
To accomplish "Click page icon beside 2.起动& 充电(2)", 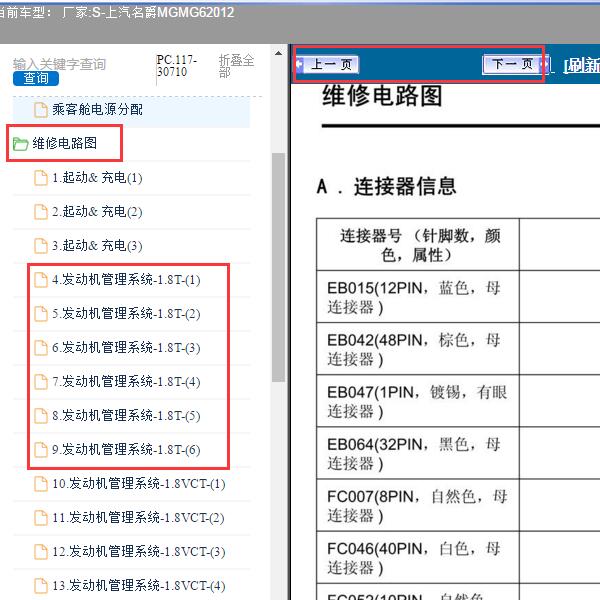I will [x=41, y=212].
